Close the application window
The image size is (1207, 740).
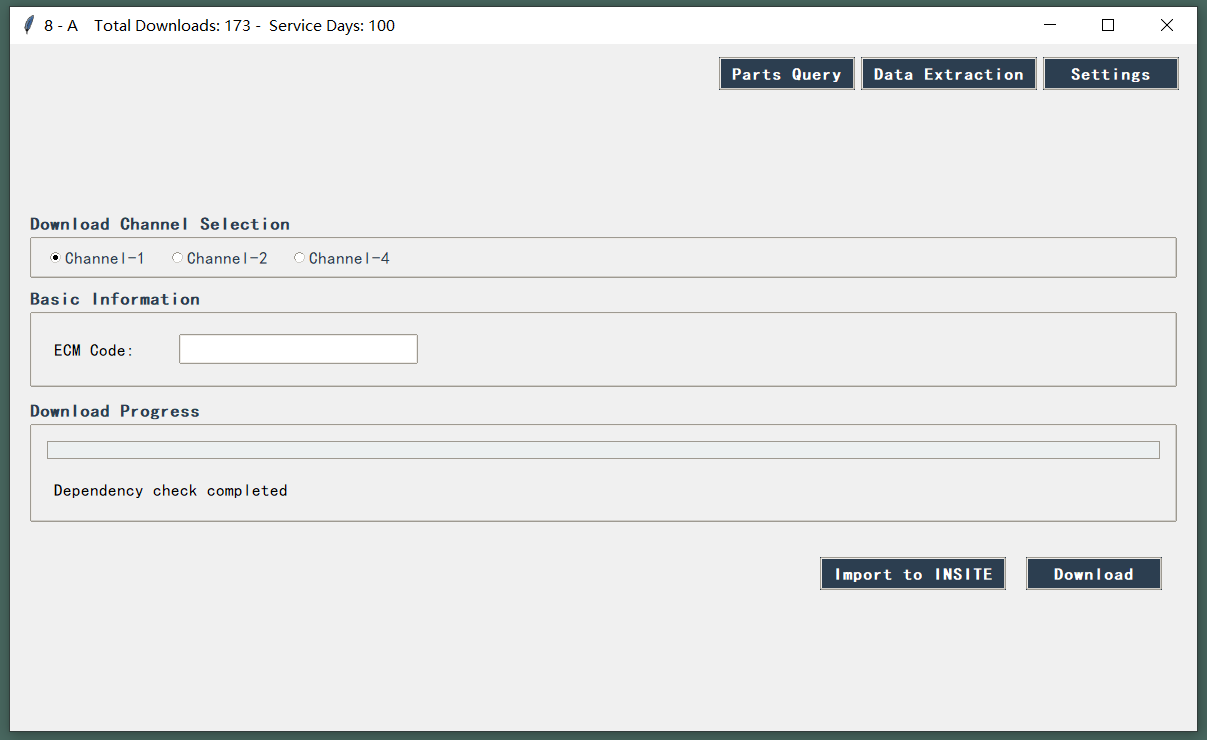click(1166, 25)
